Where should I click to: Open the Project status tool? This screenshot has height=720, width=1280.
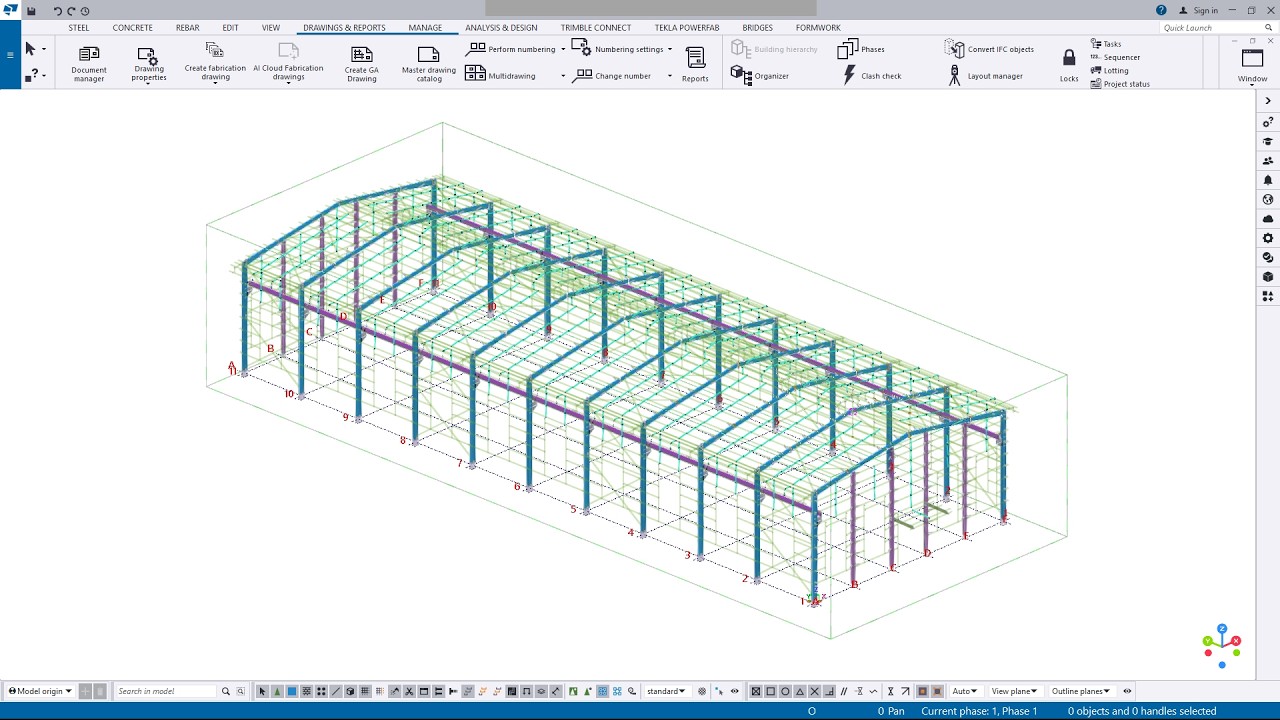(1120, 84)
